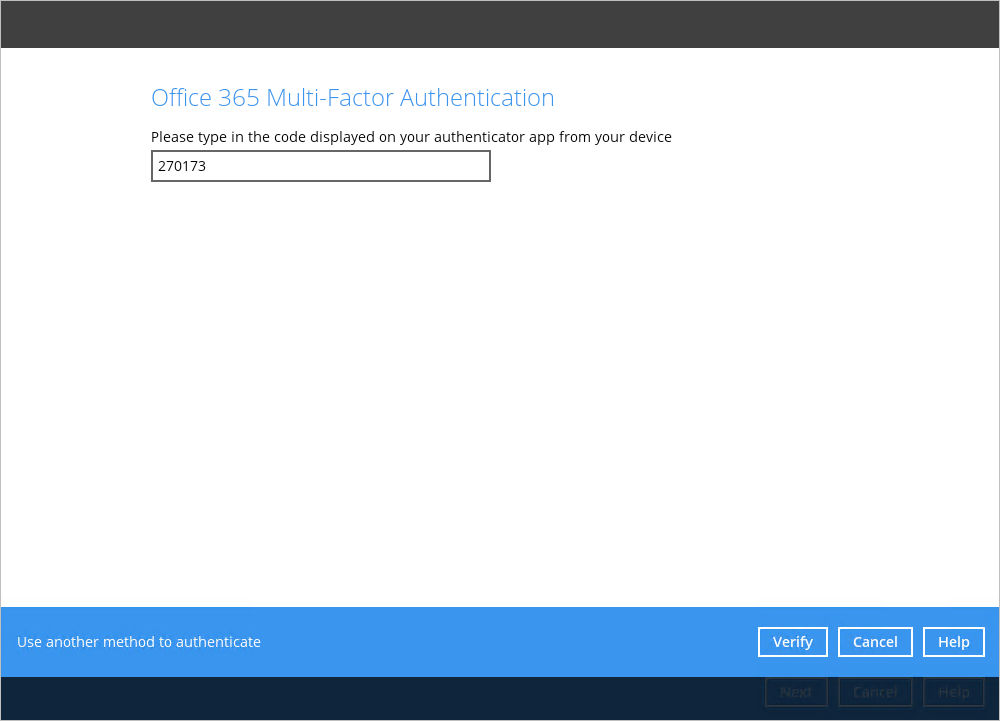This screenshot has height=721, width=1000.
Task: Click the dark title bar at top
Action: coord(500,24)
